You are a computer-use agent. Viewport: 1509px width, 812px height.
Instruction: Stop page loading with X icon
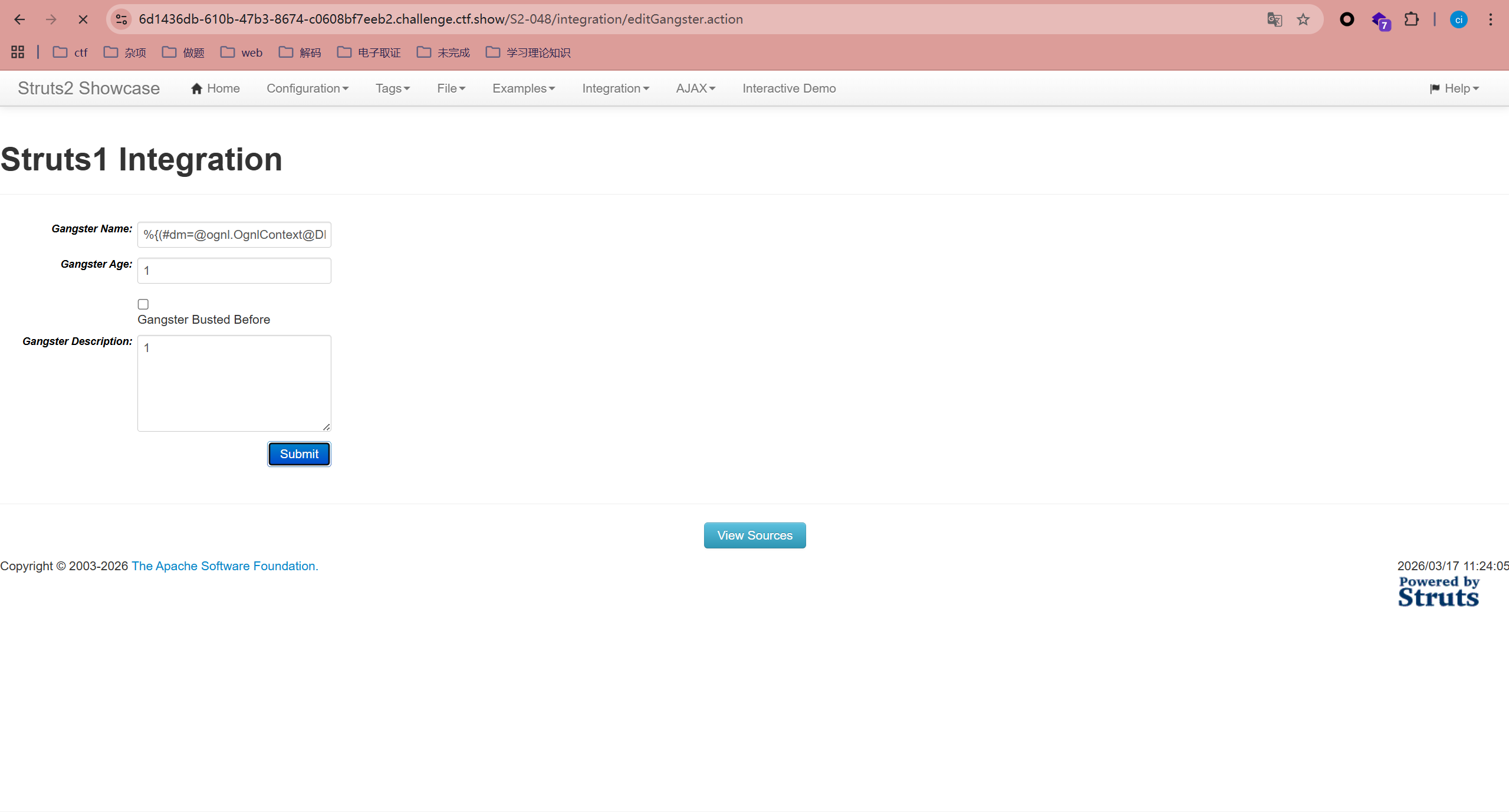coord(83,19)
